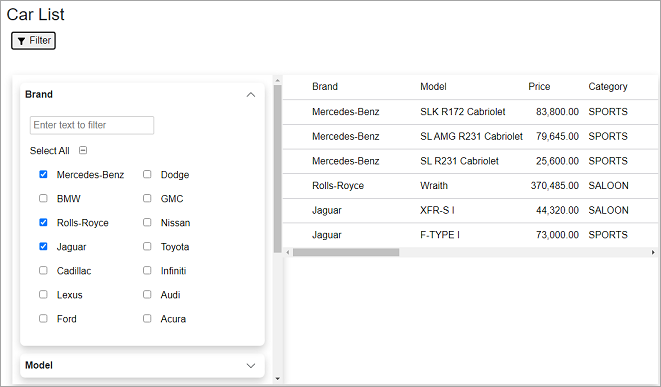Sort by the Model column header
The height and width of the screenshot is (387, 661).
433,87
